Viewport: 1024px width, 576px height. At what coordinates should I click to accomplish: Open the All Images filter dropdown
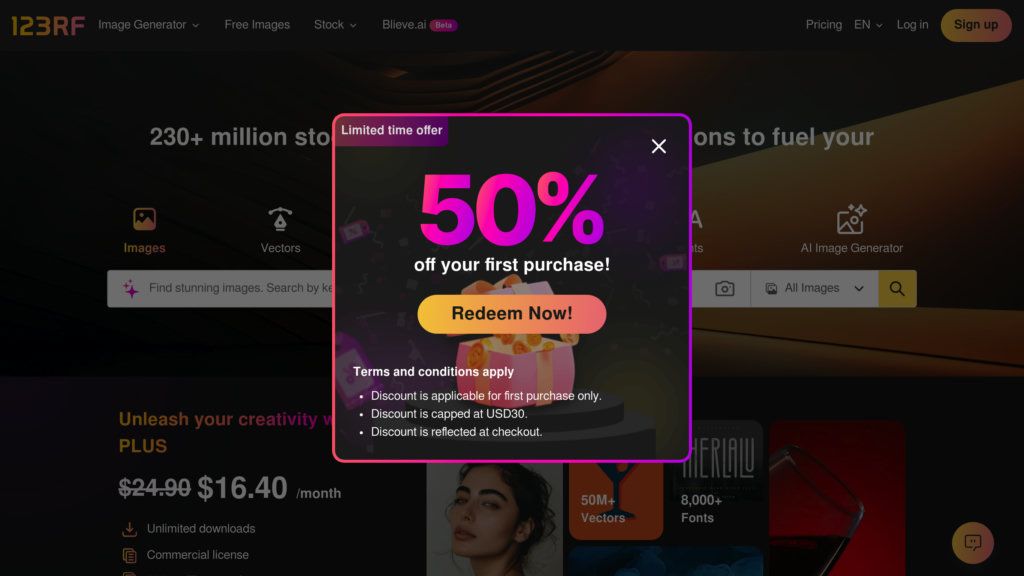814,289
